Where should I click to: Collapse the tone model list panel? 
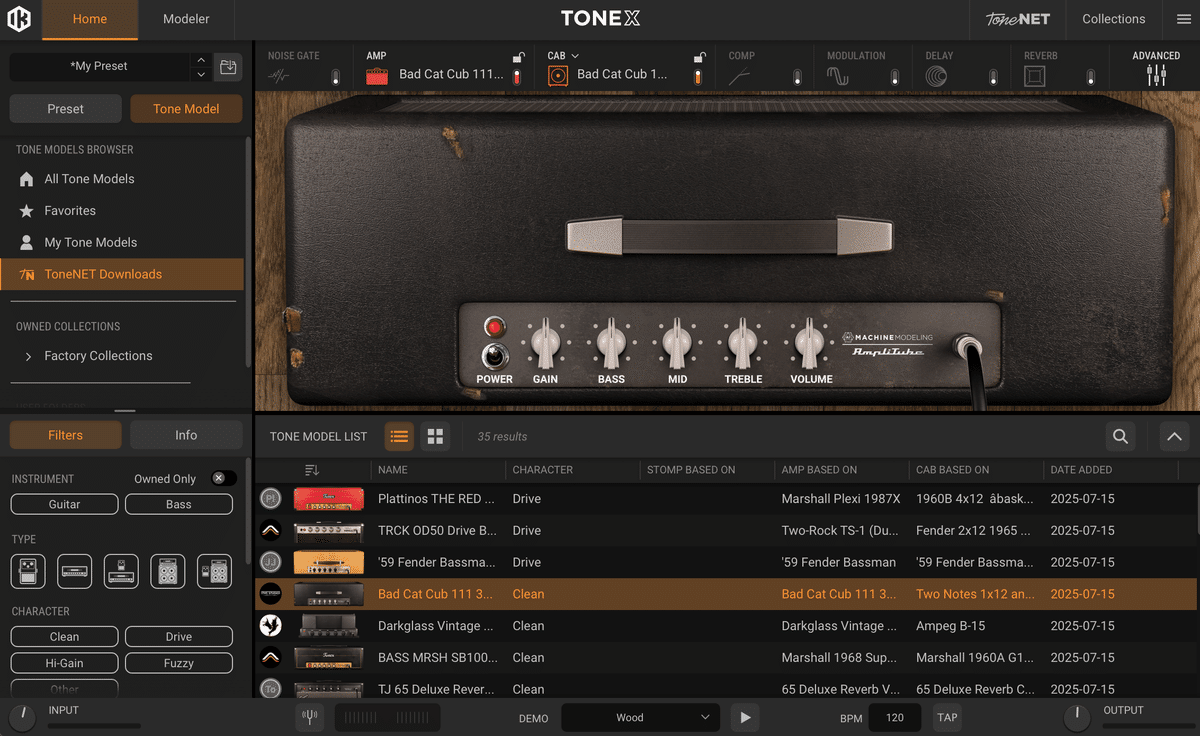click(1175, 437)
